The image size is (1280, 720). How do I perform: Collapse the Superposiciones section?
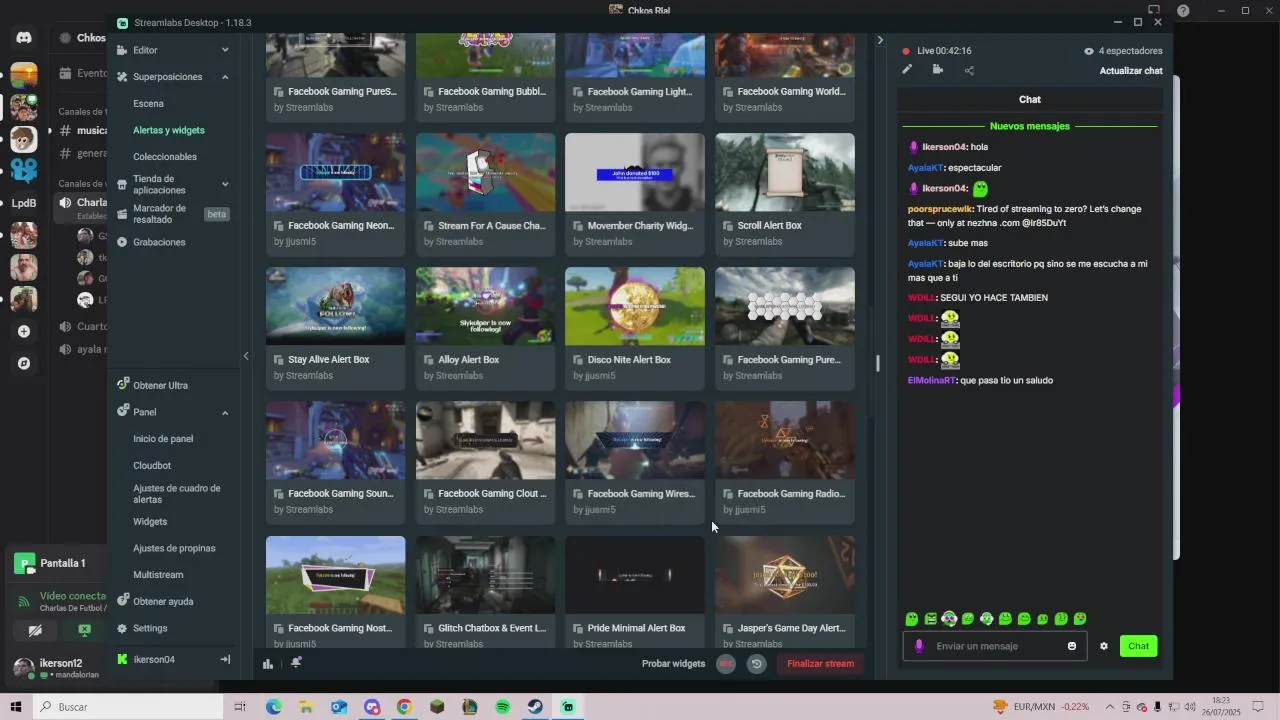click(x=225, y=77)
